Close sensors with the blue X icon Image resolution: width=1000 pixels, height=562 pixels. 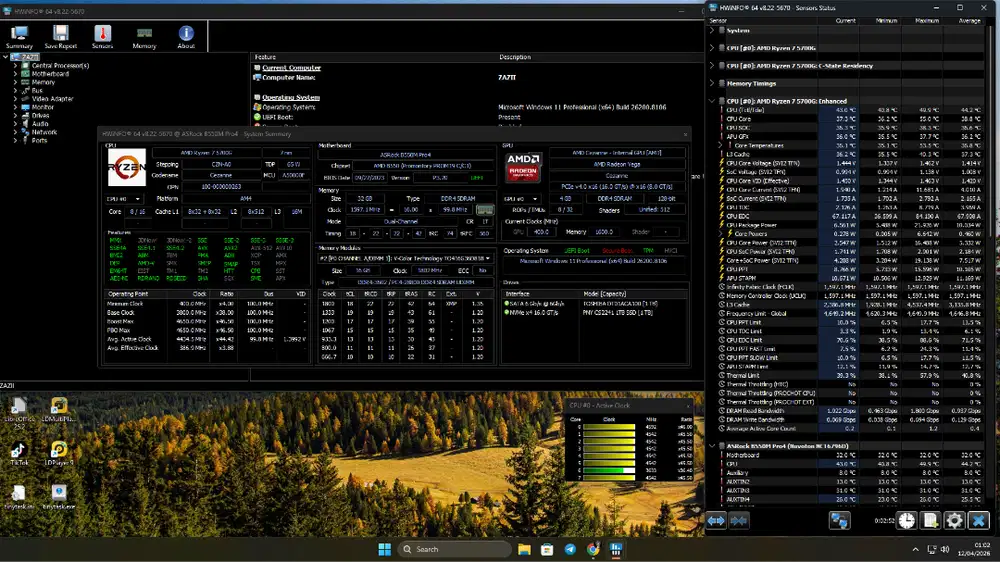[979, 521]
